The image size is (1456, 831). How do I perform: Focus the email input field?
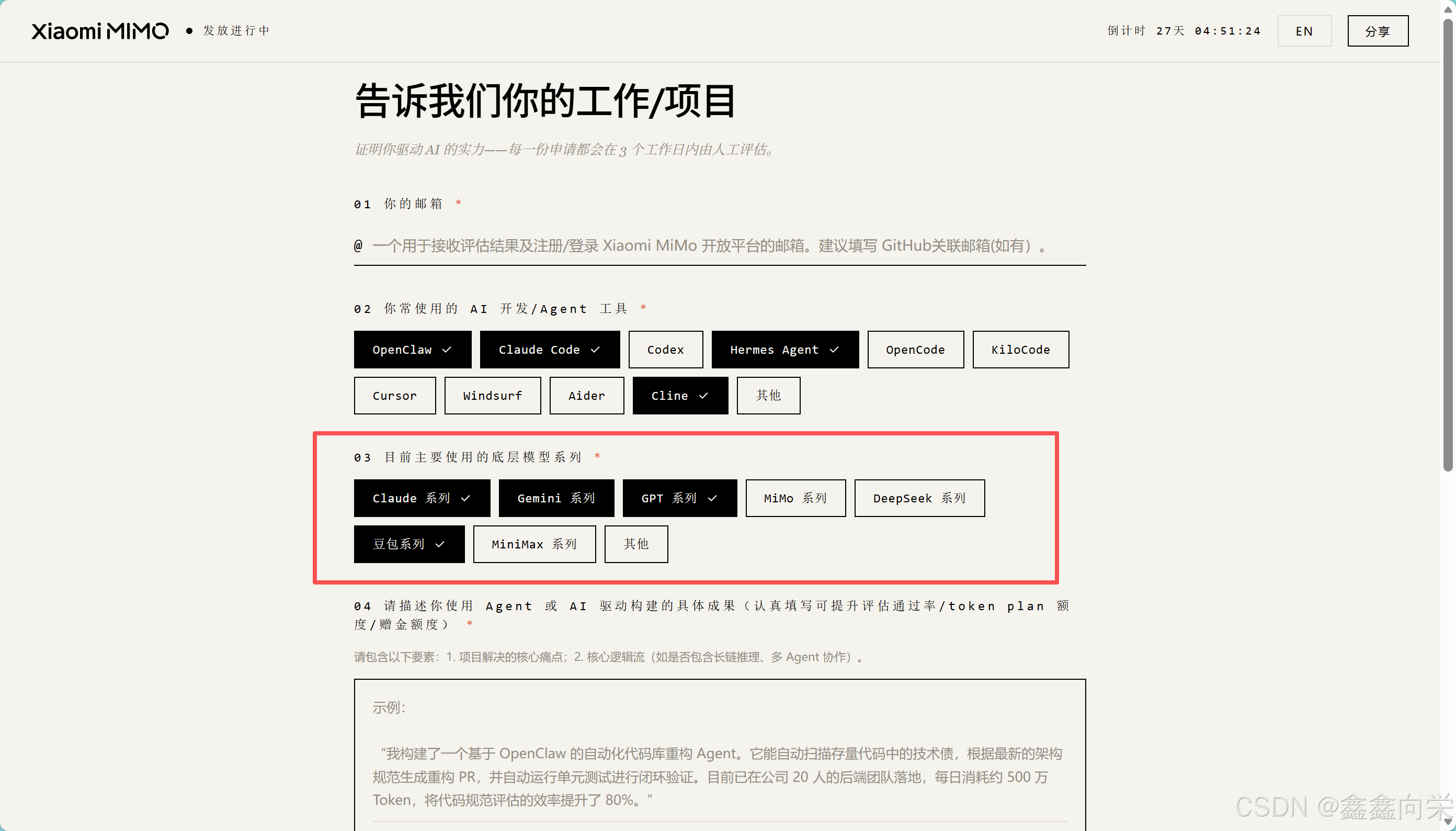(x=720, y=246)
